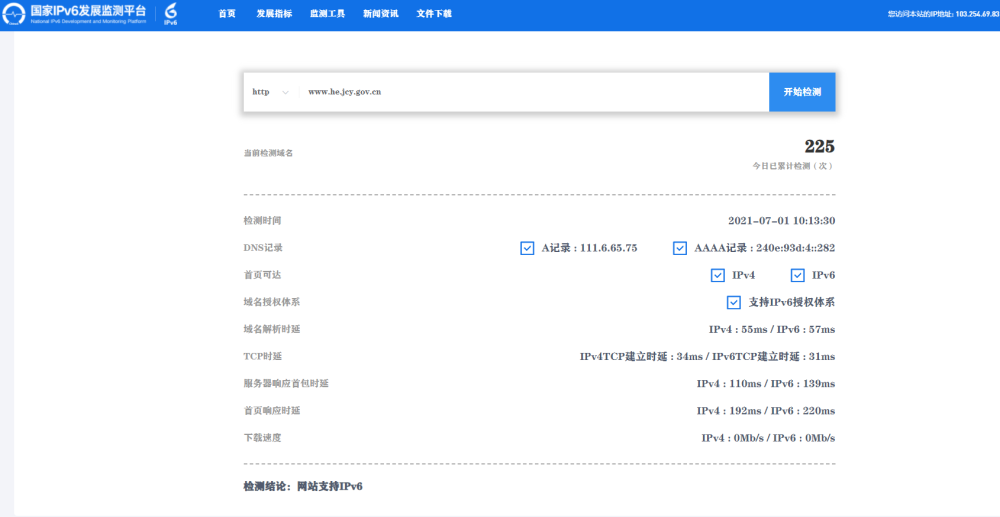Click the National IPv6 platform globe logo
Viewport: 1000px width, 517px height.
pyautogui.click(x=14, y=14)
